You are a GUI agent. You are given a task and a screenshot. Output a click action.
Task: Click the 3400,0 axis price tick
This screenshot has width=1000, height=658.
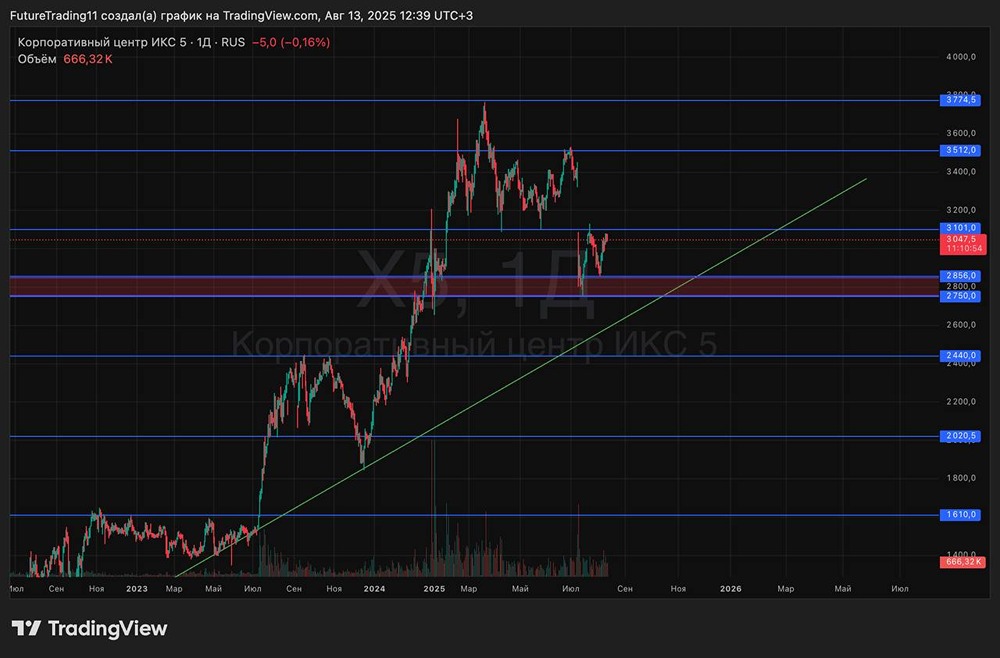pos(960,172)
